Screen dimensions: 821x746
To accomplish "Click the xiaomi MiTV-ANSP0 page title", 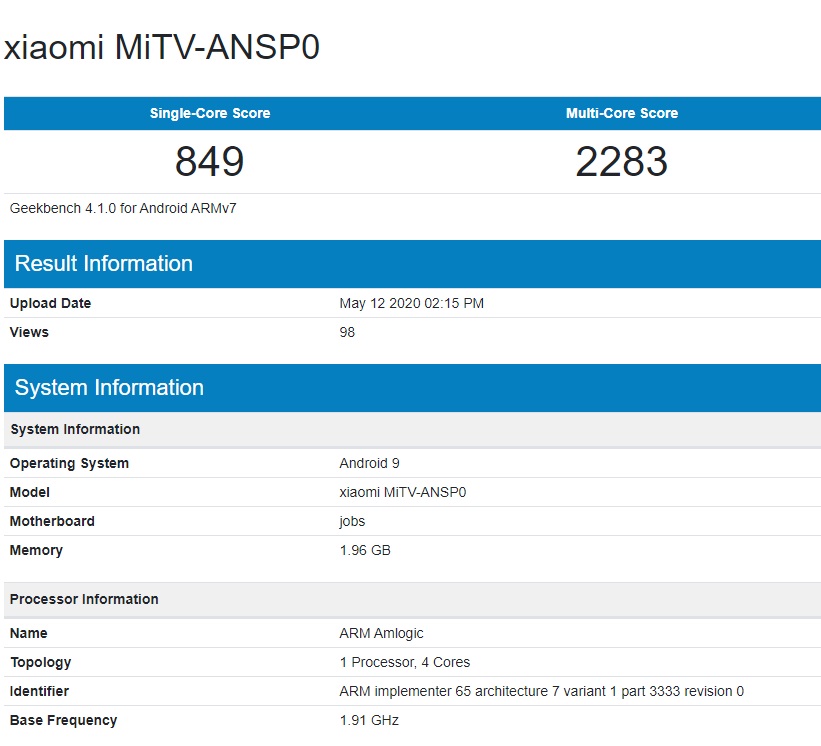I will coord(162,48).
